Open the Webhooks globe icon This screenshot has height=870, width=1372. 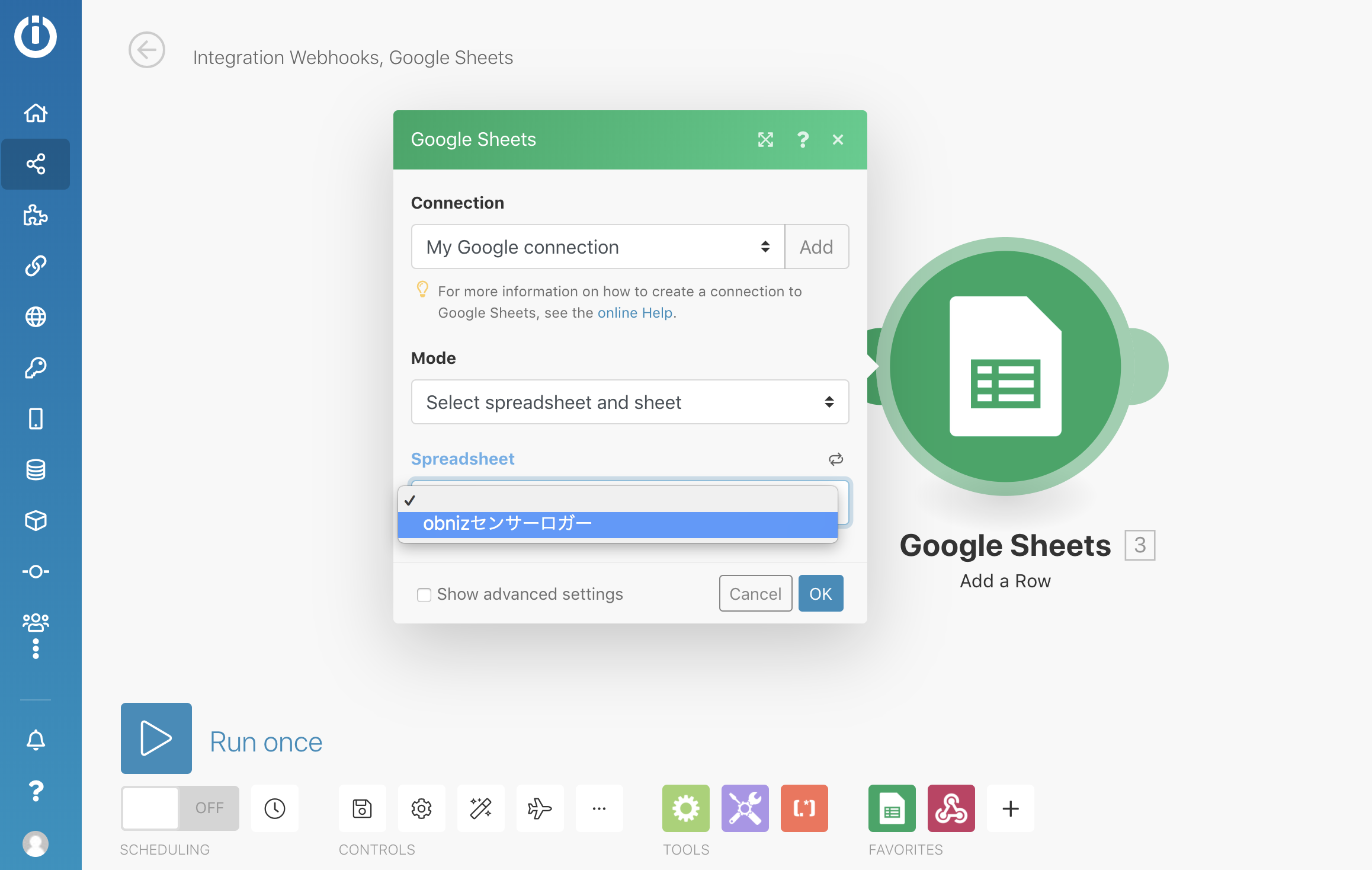pyautogui.click(x=36, y=317)
